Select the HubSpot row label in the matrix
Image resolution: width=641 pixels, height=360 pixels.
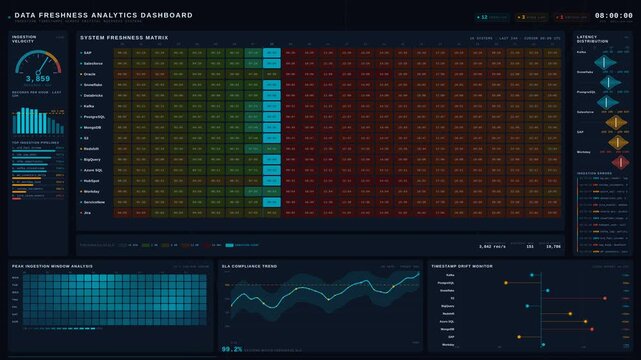click(x=92, y=181)
